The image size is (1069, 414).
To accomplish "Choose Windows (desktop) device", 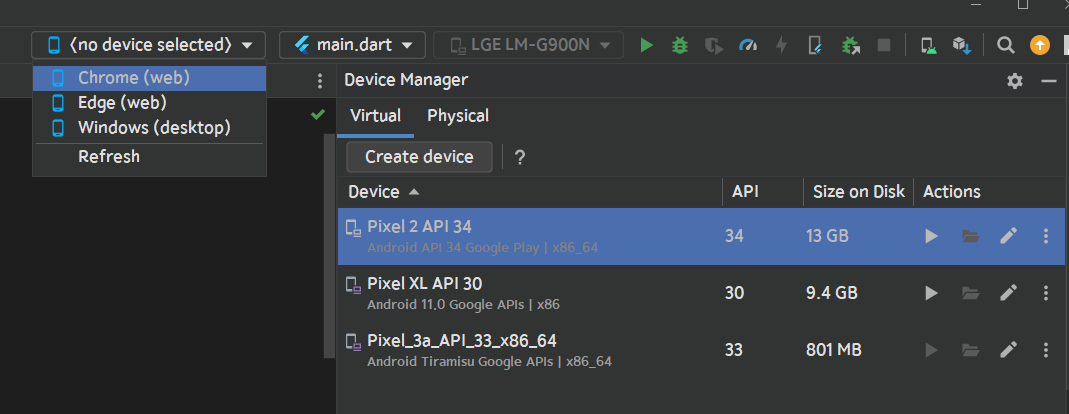I will click(x=149, y=128).
